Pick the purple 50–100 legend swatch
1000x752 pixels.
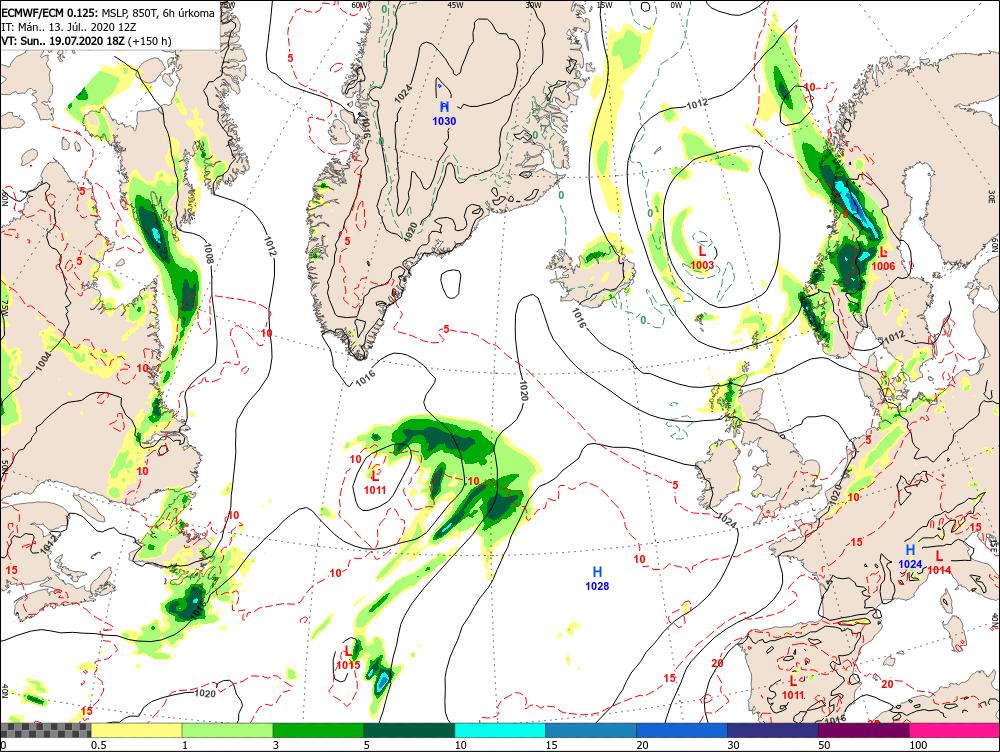pos(864,730)
